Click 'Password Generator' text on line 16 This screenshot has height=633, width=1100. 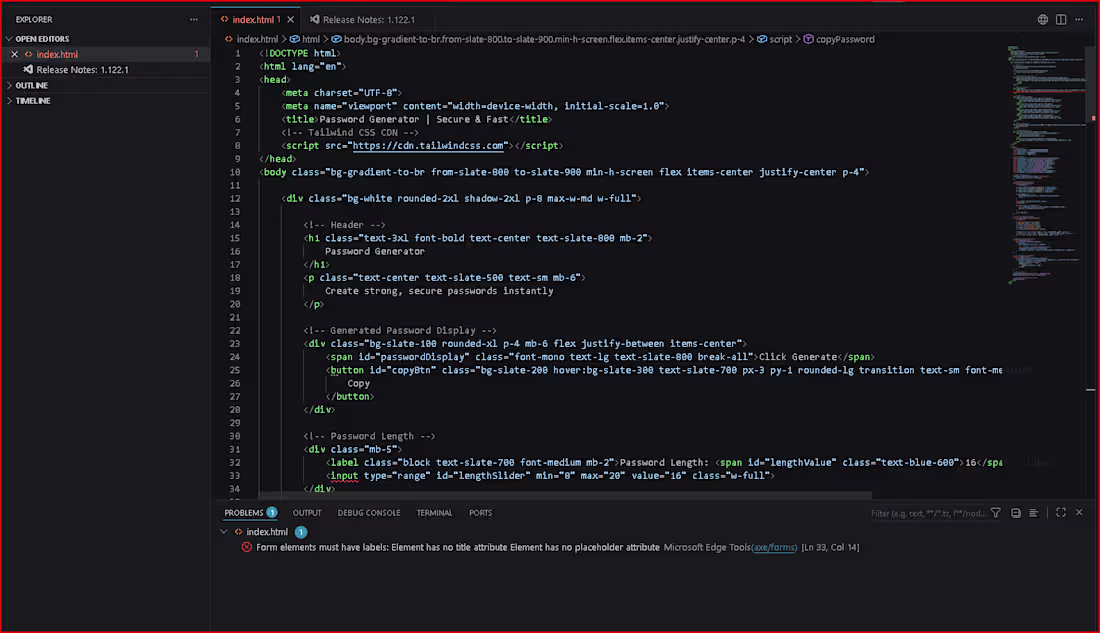click(x=375, y=251)
